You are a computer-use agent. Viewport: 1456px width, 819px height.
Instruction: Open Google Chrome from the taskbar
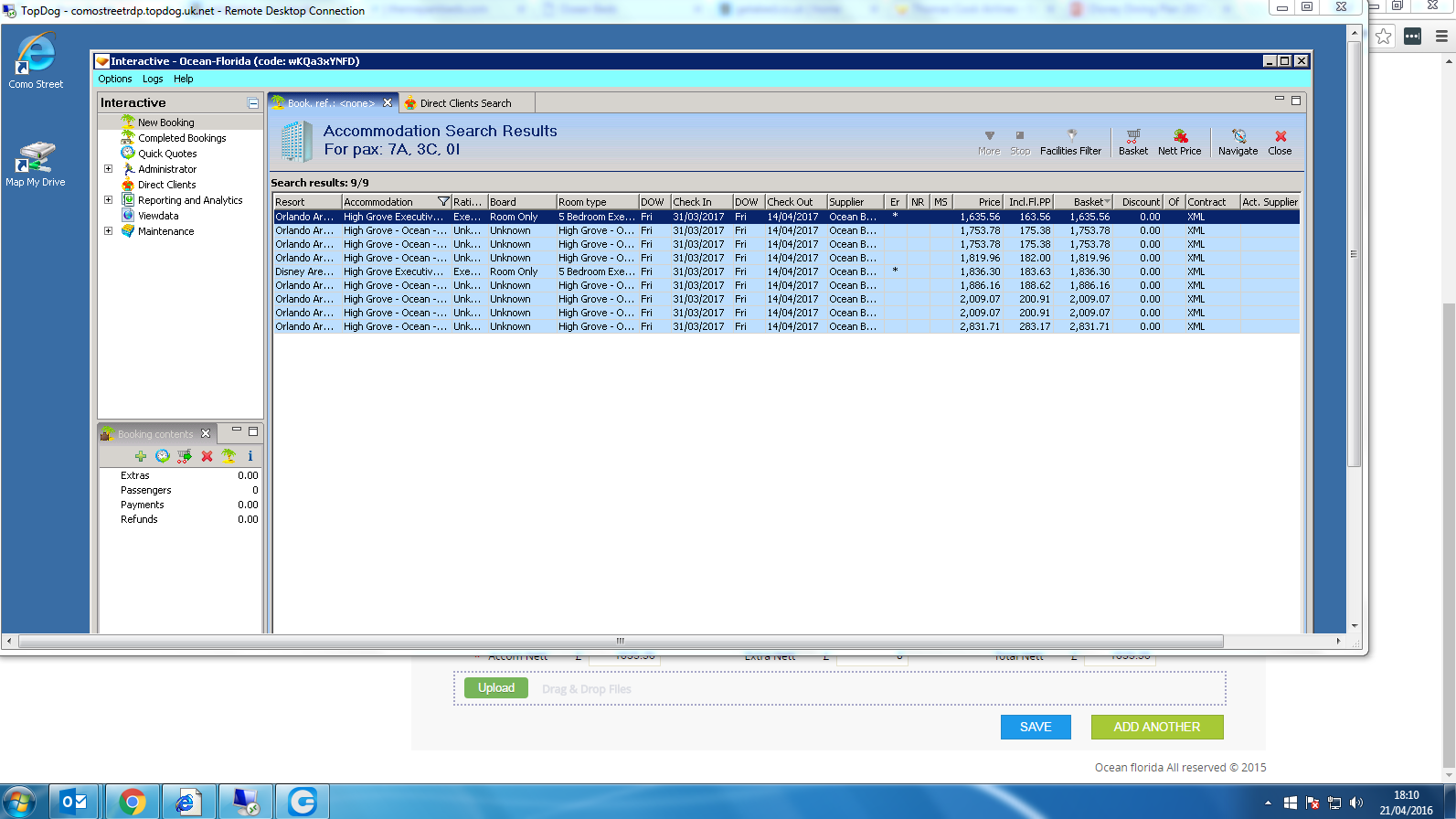coord(133,802)
